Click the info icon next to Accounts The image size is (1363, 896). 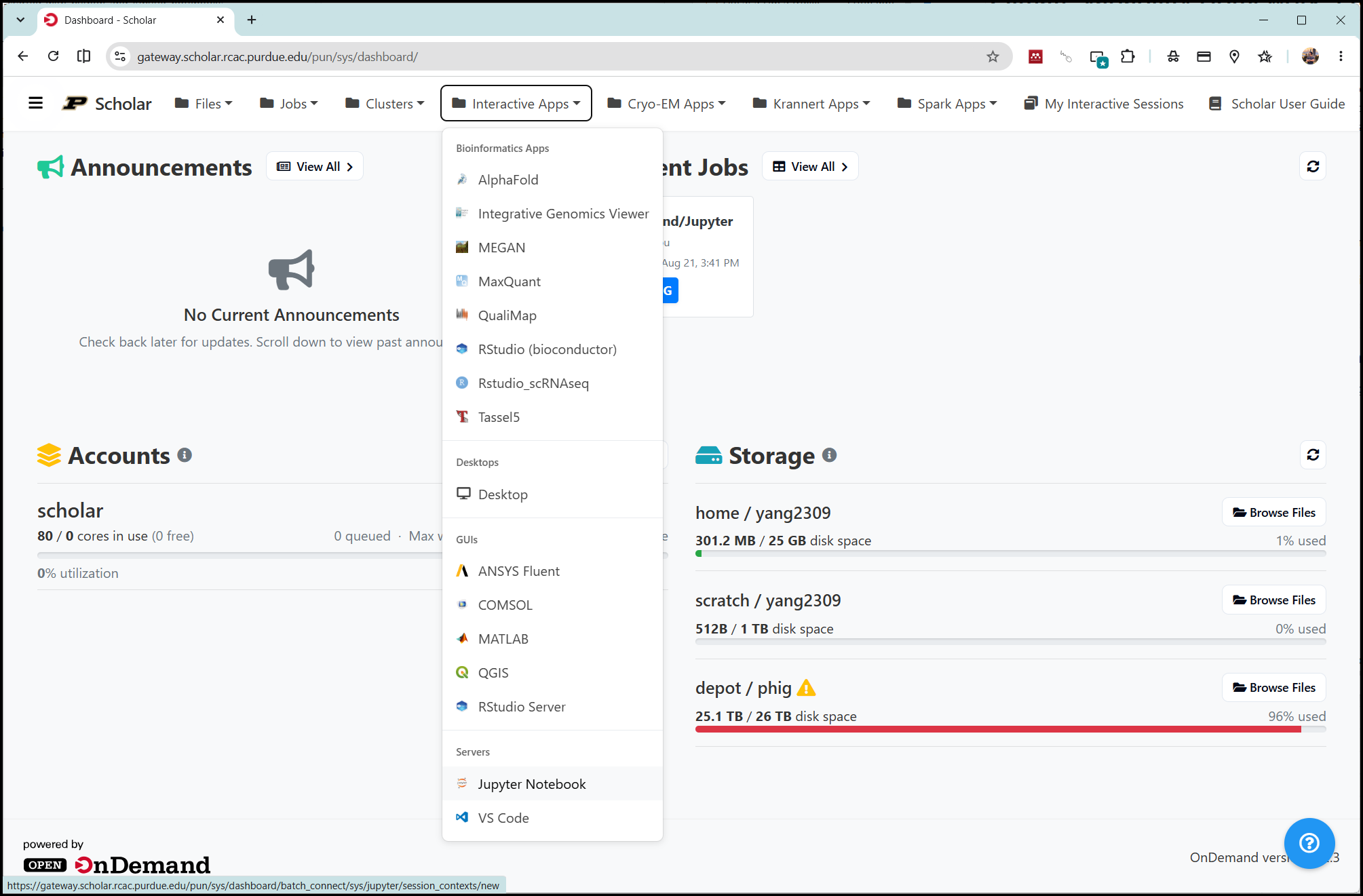click(x=185, y=455)
